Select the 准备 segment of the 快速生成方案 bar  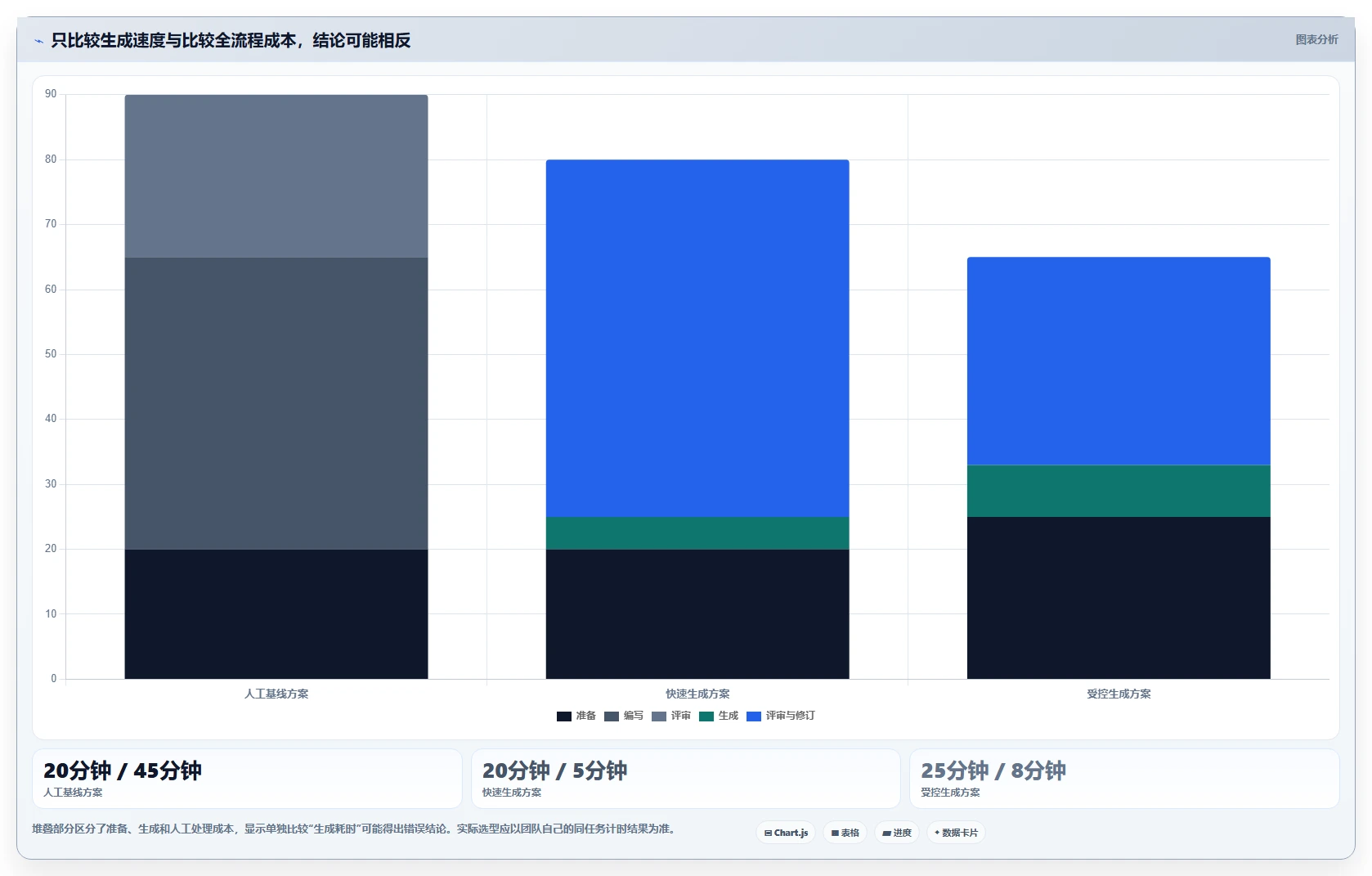[x=697, y=613]
